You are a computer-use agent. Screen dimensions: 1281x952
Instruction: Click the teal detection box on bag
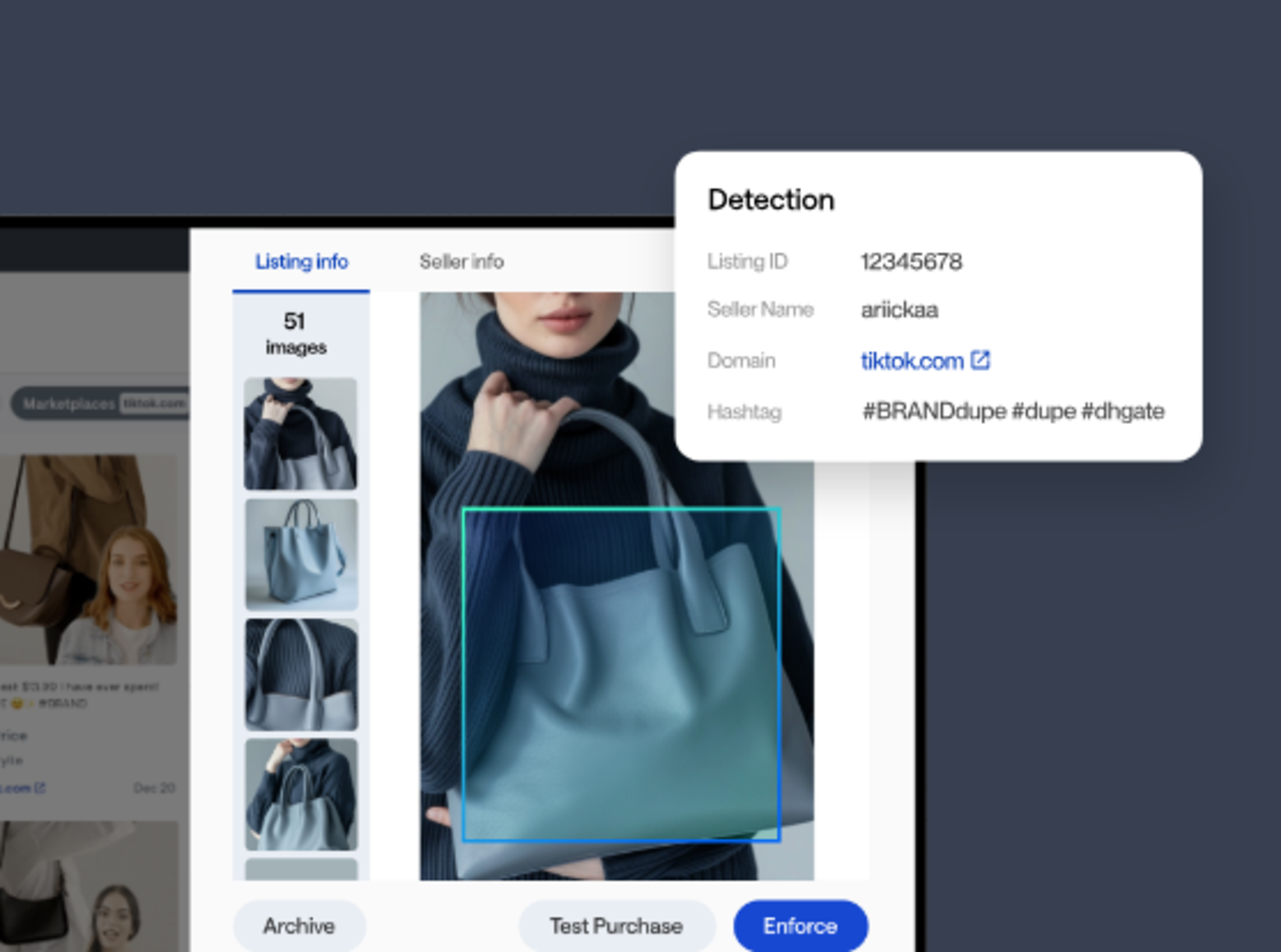pos(621,674)
